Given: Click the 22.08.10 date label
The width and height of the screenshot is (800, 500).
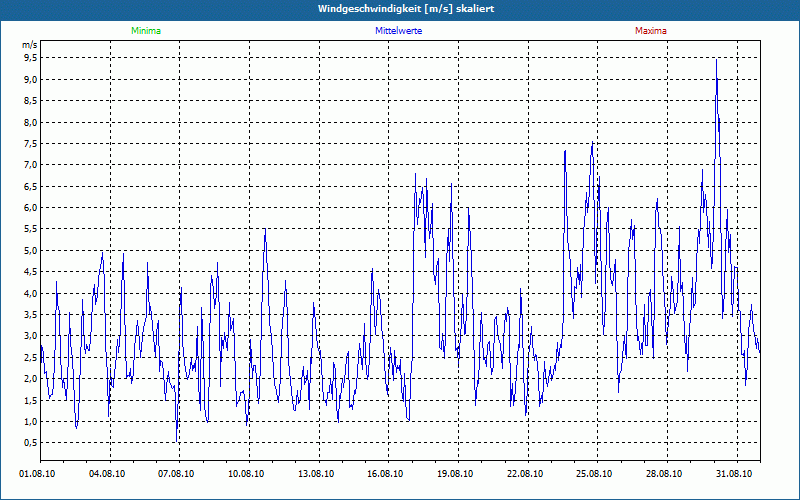Looking at the screenshot, I should coord(525,474).
